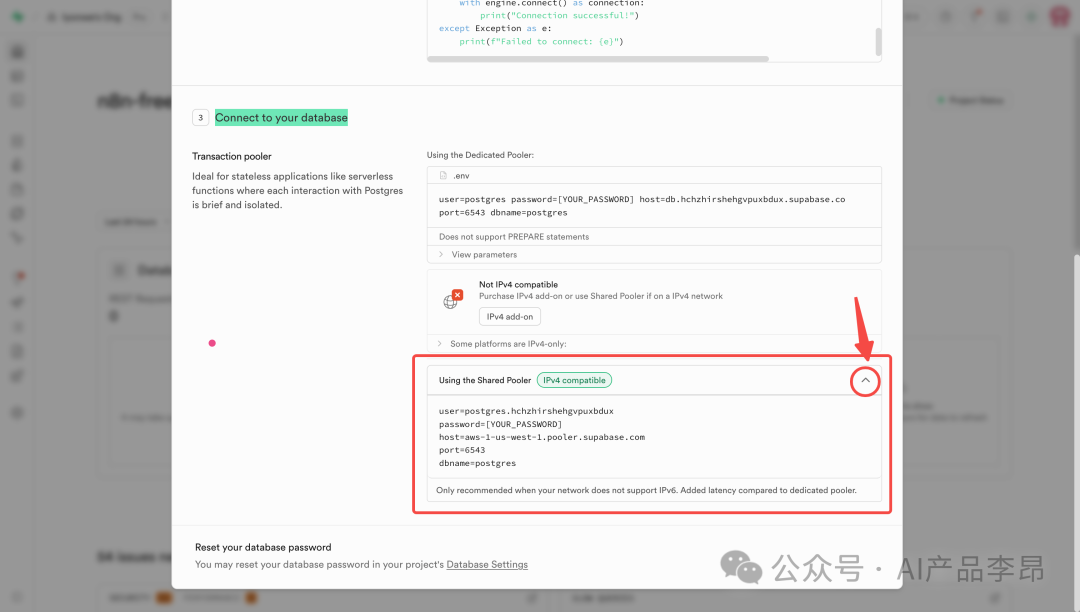Click the step 3 number badge
The image size is (1080, 612).
pyautogui.click(x=200, y=118)
